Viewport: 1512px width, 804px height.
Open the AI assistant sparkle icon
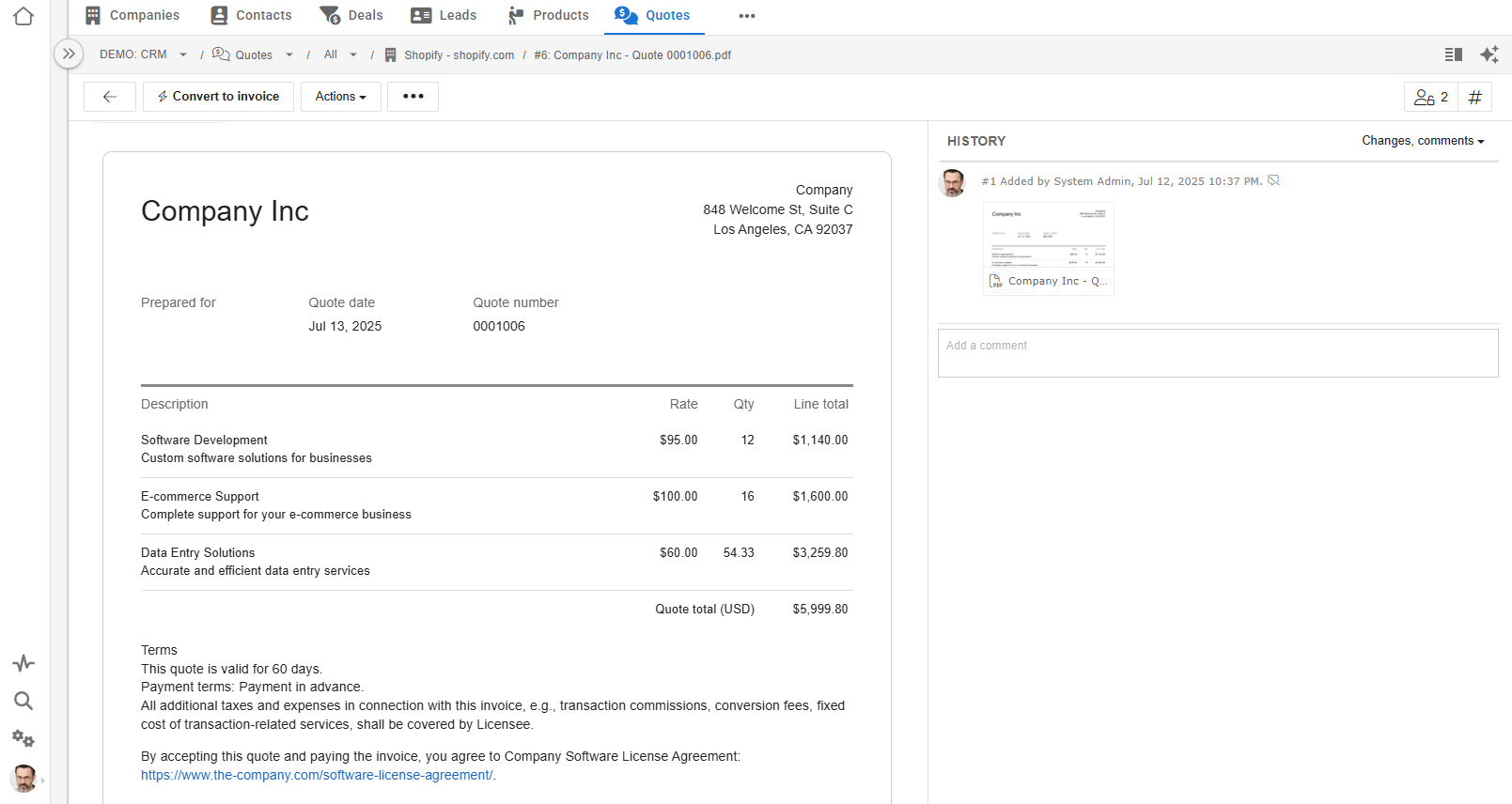1489,54
